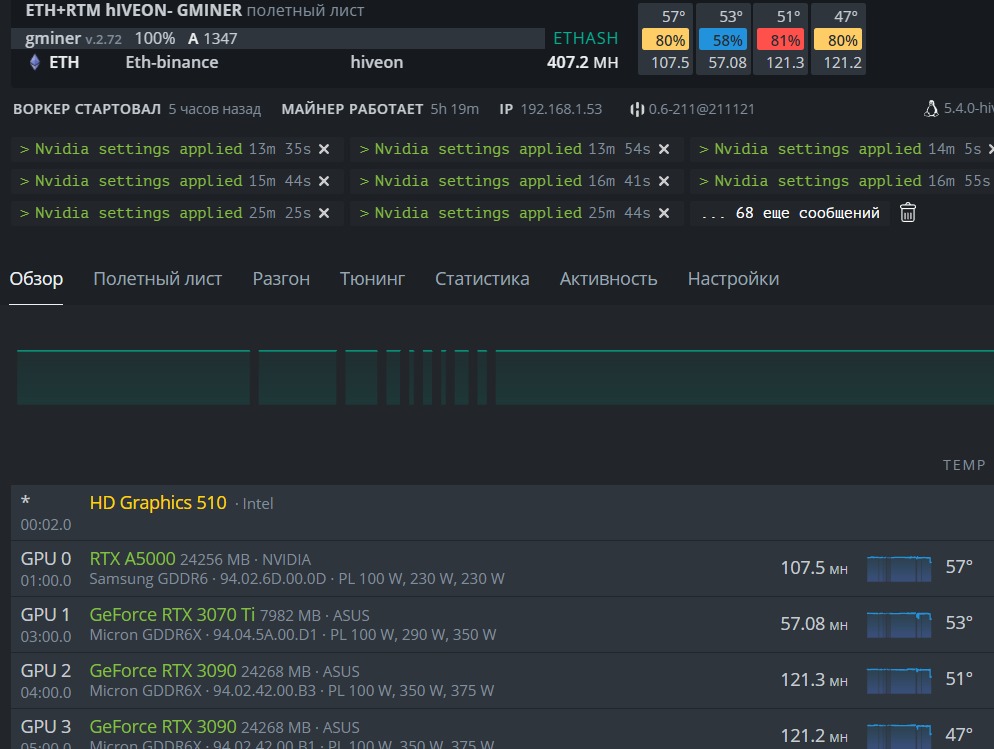Click the online activity timeline bar
994x749 pixels.
click(x=505, y=377)
